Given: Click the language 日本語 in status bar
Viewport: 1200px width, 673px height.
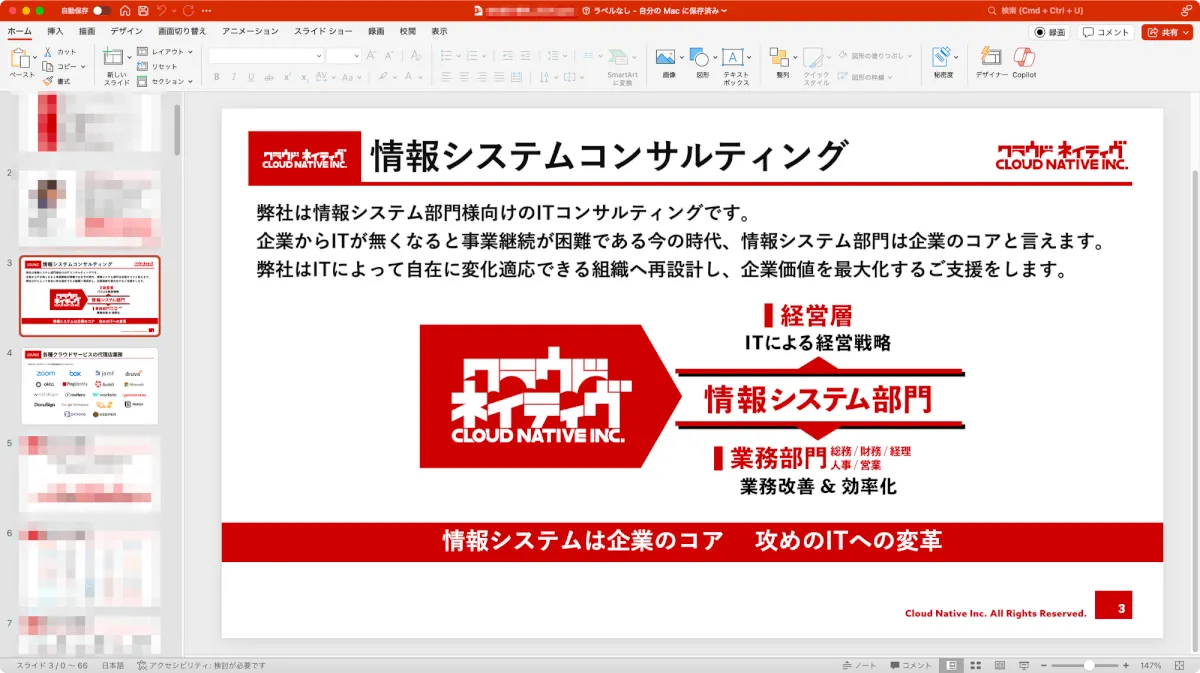Looking at the screenshot, I should [113, 665].
